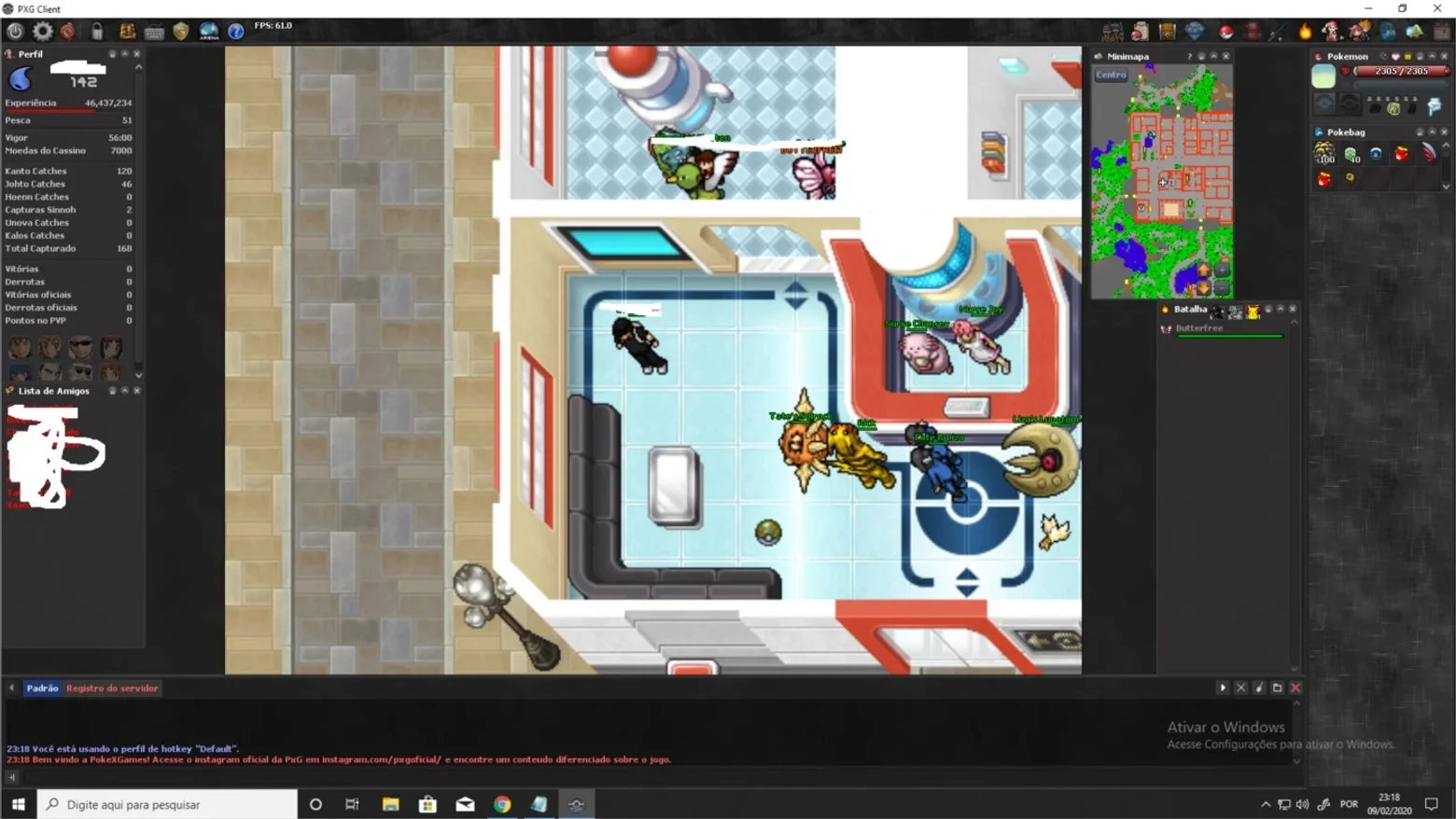Viewport: 1456px width, 819px height.
Task: Zoom out the minimap with minus button
Action: pyautogui.click(x=1222, y=287)
